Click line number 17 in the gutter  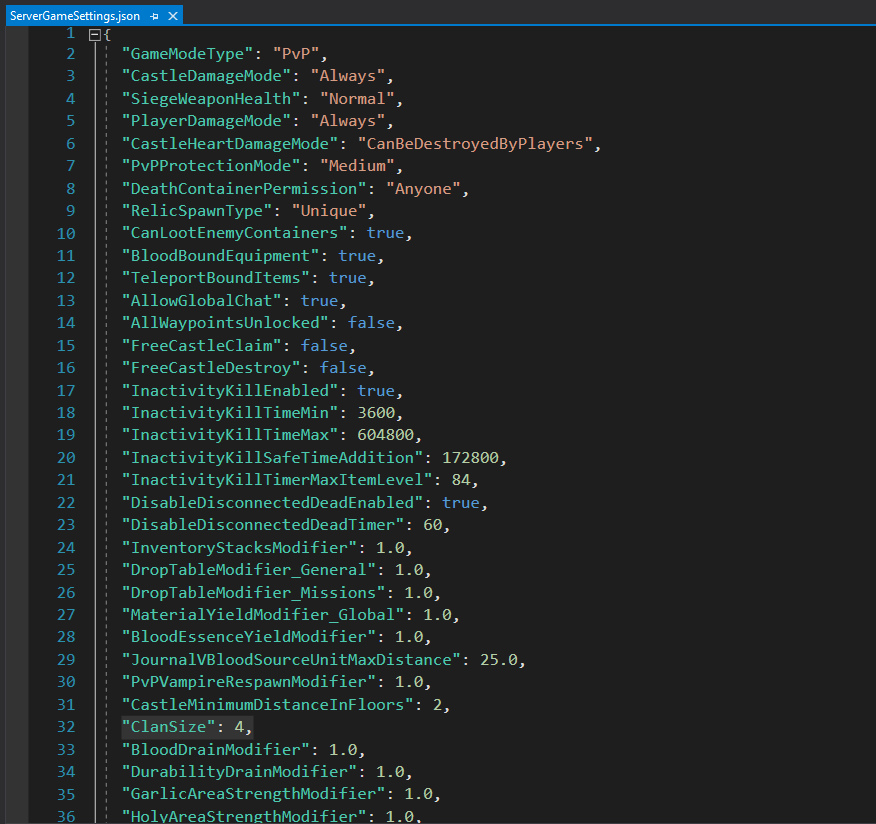point(65,390)
